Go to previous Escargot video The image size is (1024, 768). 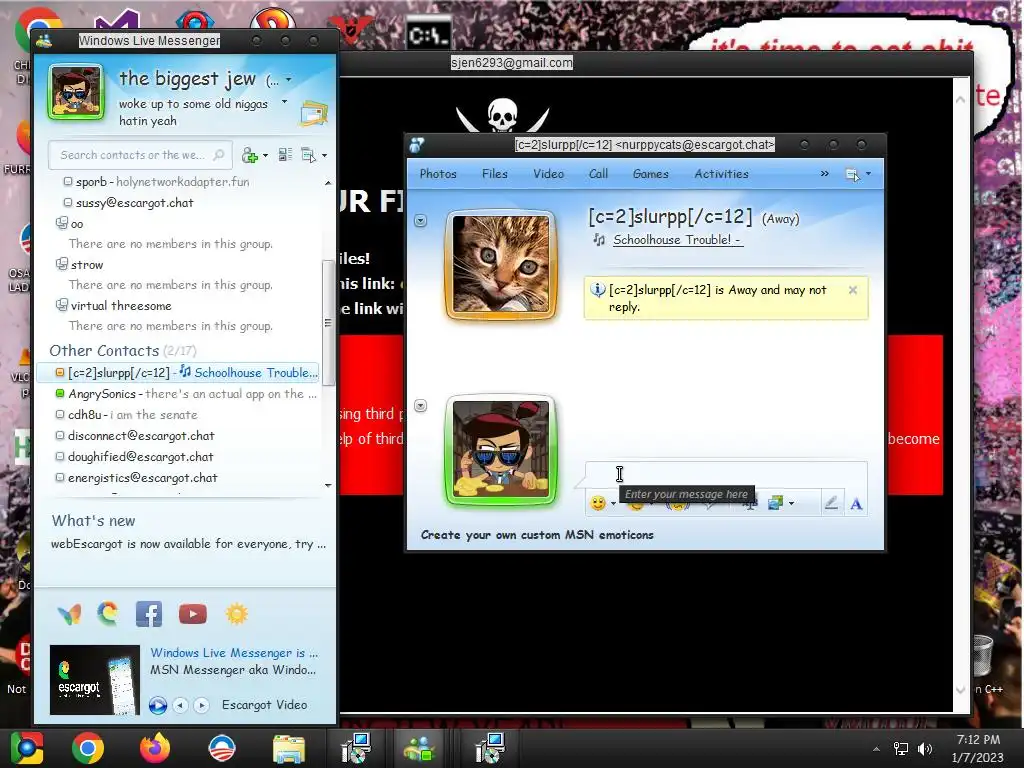pyautogui.click(x=181, y=705)
